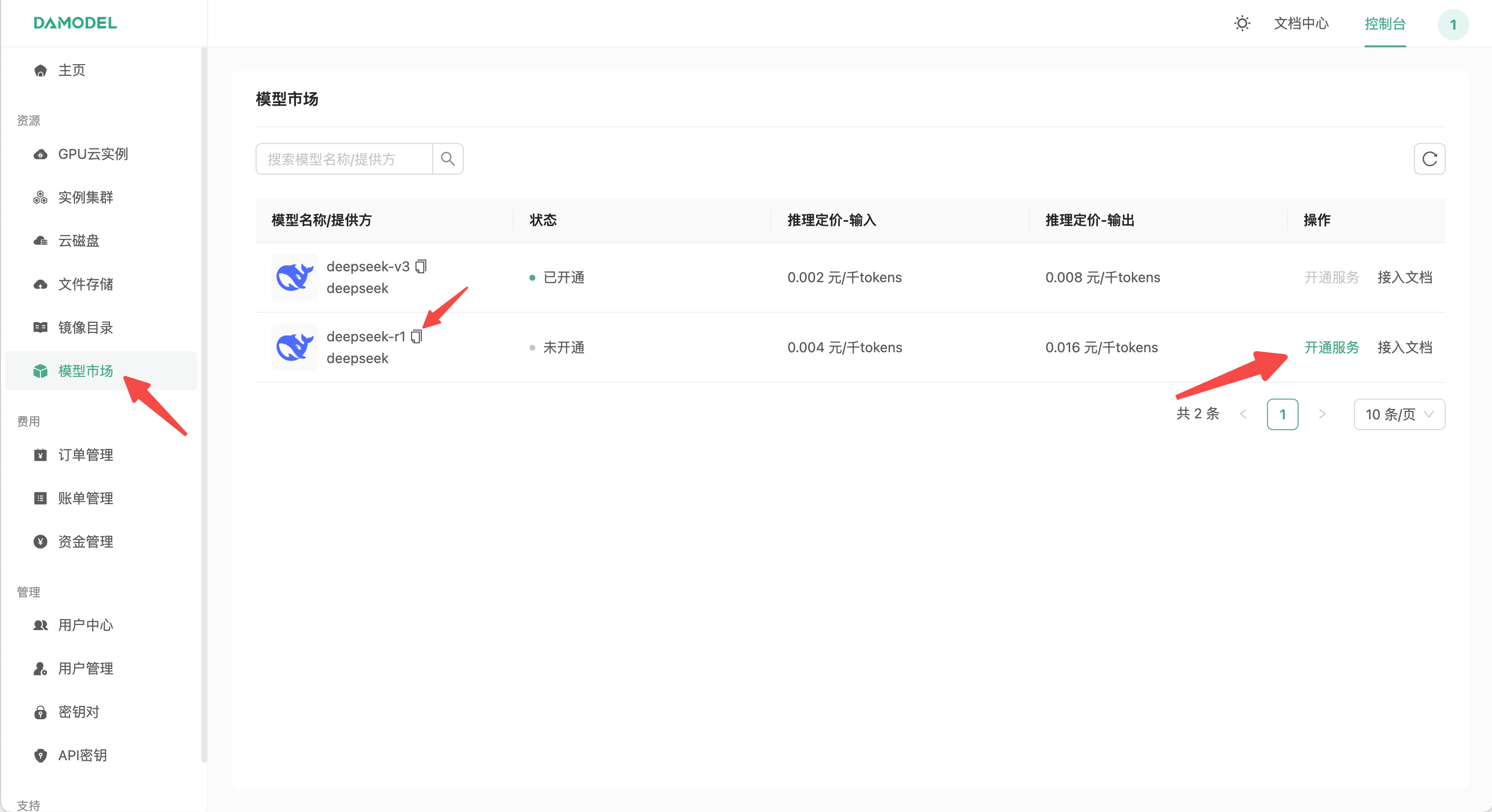Click the sidebar scrollbar

tap(203, 406)
